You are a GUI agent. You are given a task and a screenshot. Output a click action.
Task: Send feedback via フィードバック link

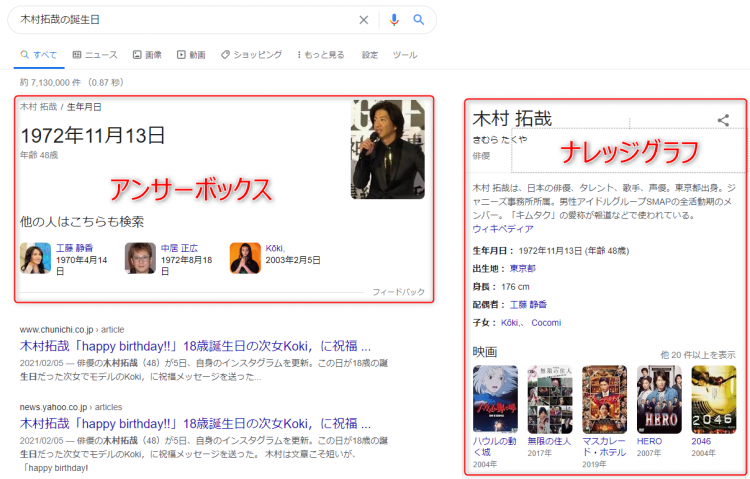pyautogui.click(x=398, y=292)
